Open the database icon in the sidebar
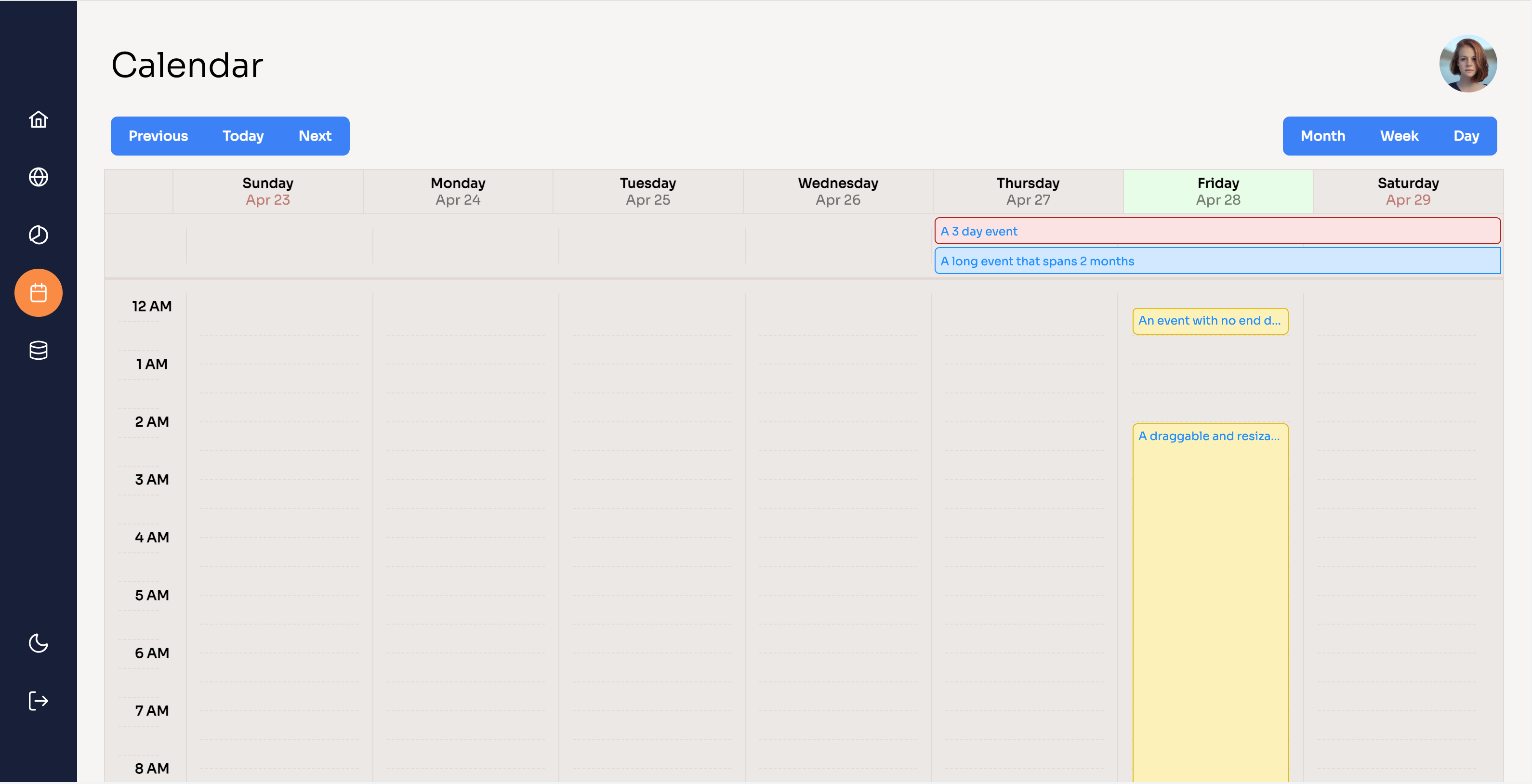This screenshot has height=784, width=1532. [x=38, y=350]
